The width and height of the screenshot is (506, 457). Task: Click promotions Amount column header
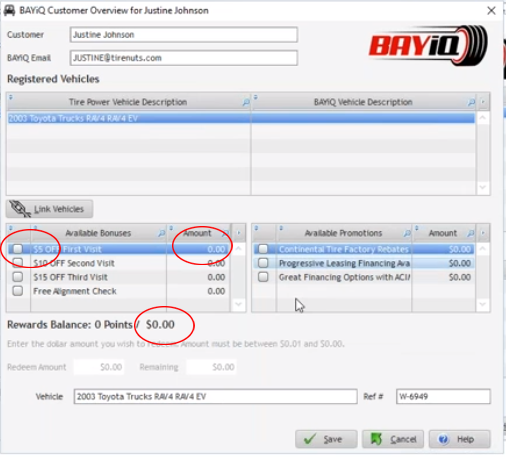443,233
